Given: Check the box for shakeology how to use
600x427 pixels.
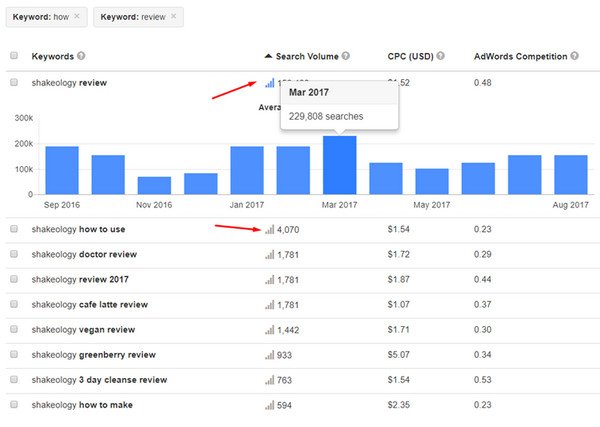Looking at the screenshot, I should [x=14, y=229].
